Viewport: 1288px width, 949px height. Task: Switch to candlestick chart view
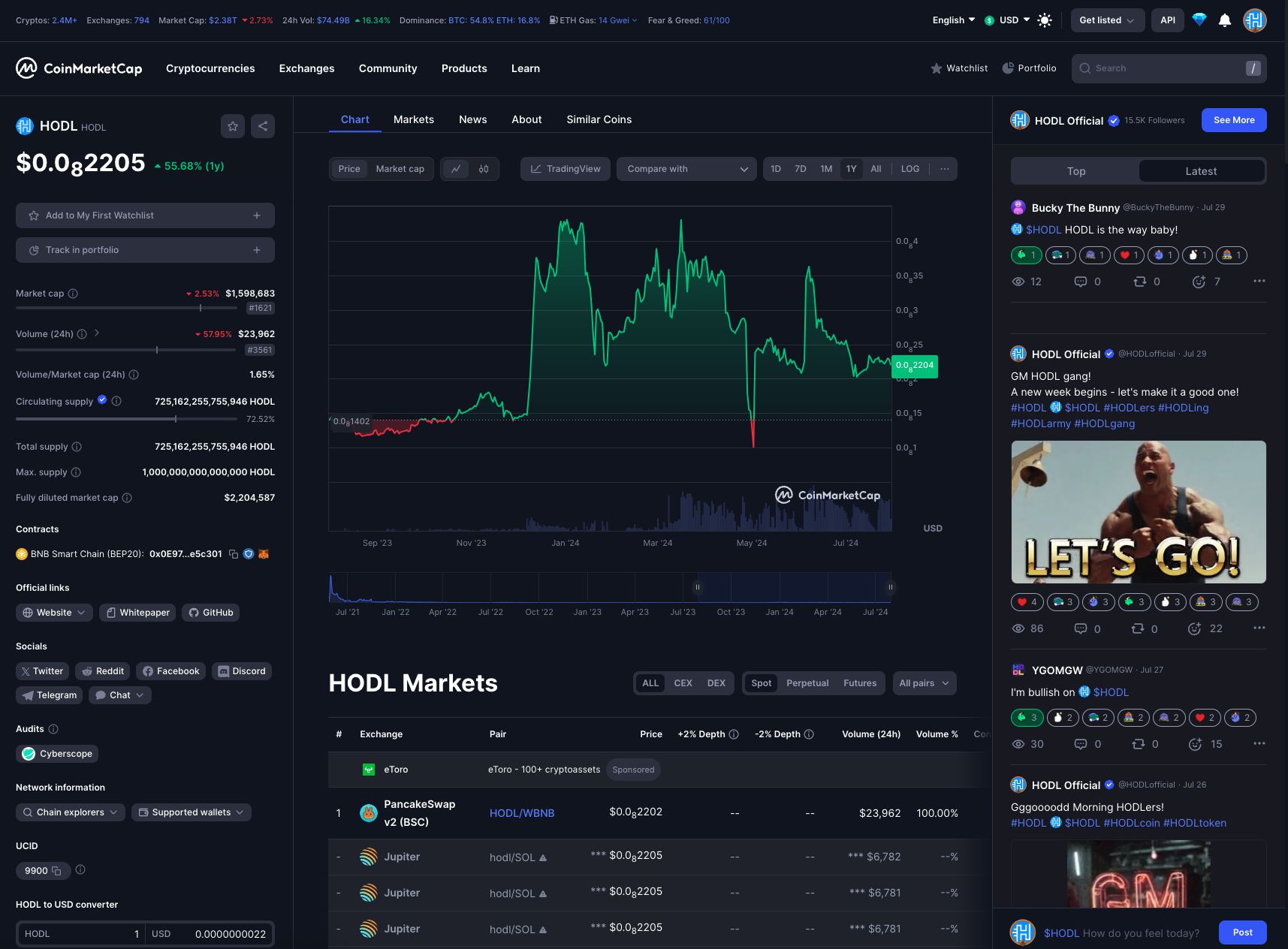point(484,169)
